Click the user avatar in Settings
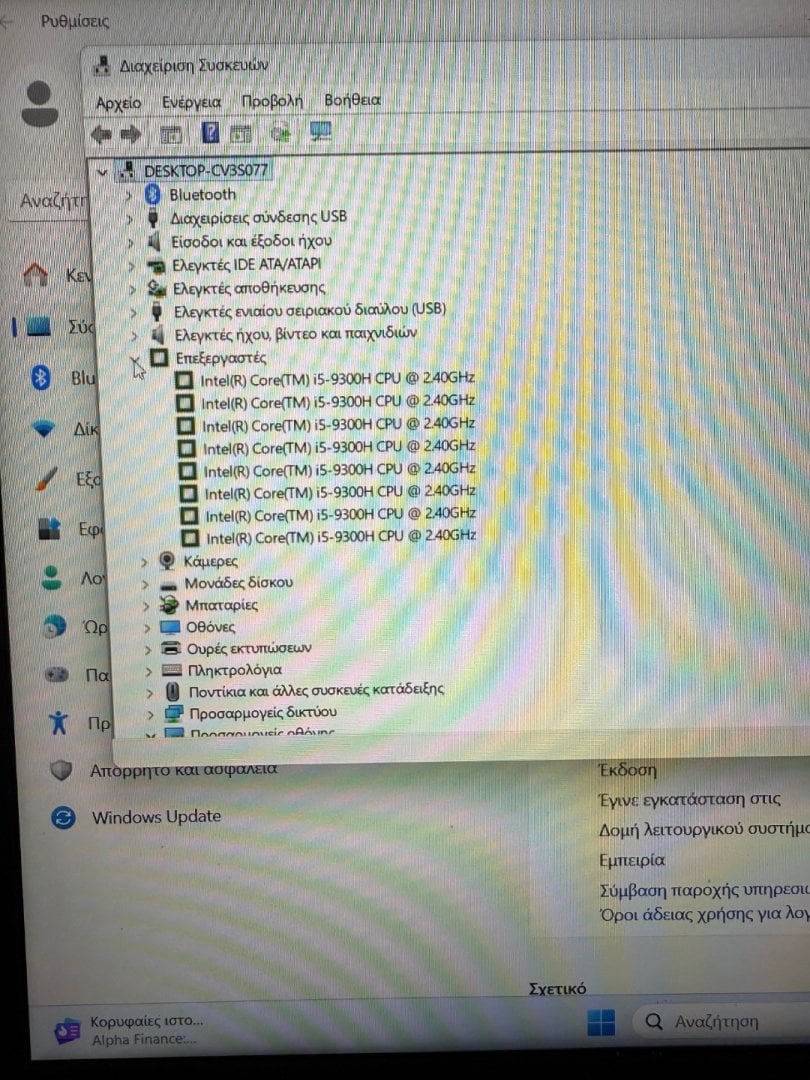810x1080 pixels. (x=40, y=103)
